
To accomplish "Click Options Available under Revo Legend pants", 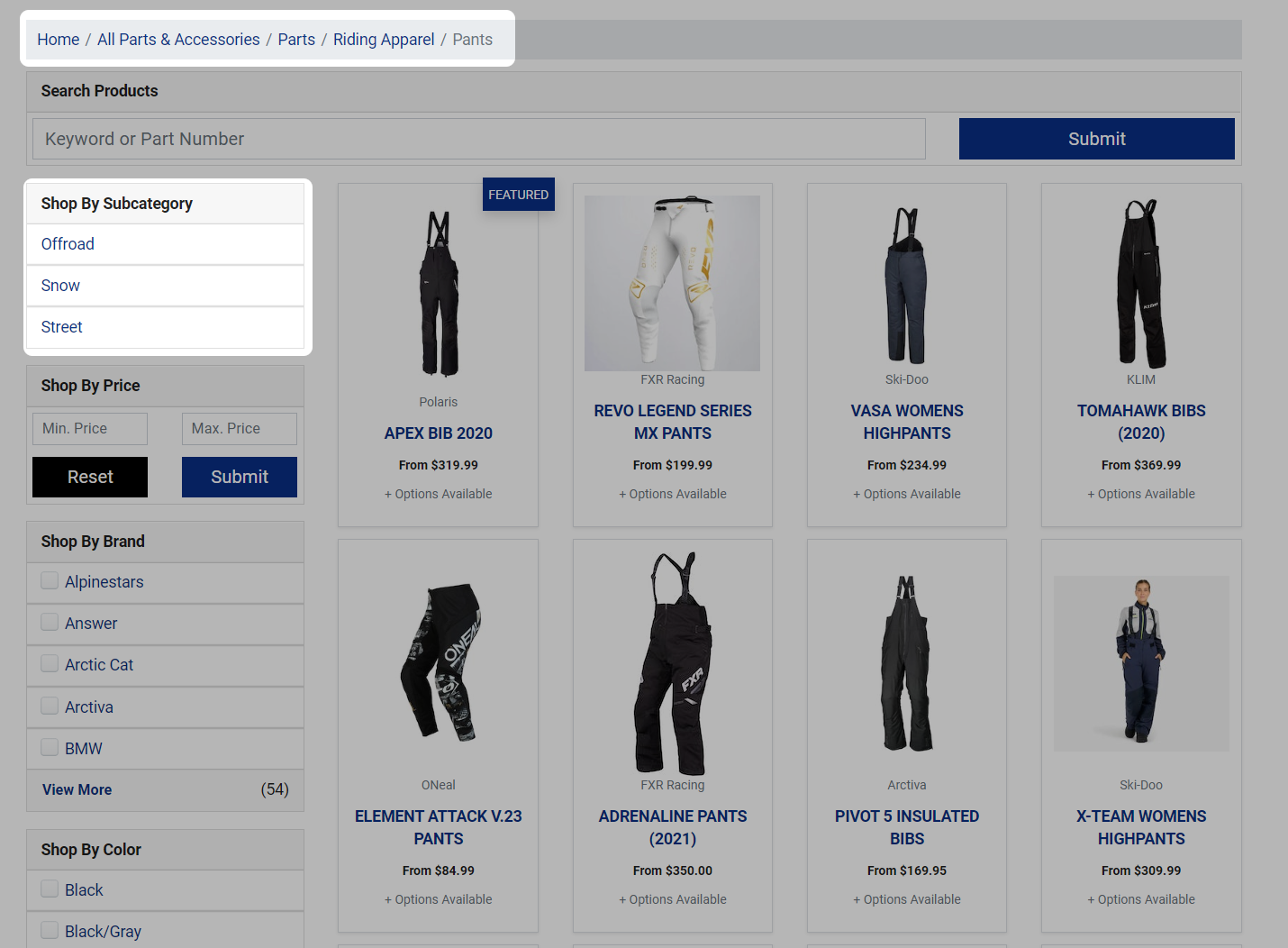I will pos(673,494).
